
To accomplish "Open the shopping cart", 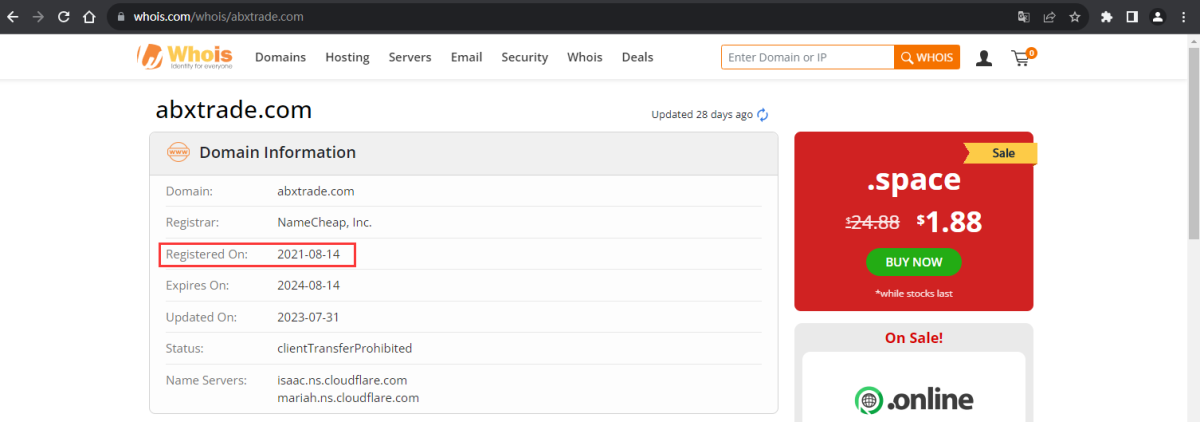I will [x=1021, y=58].
